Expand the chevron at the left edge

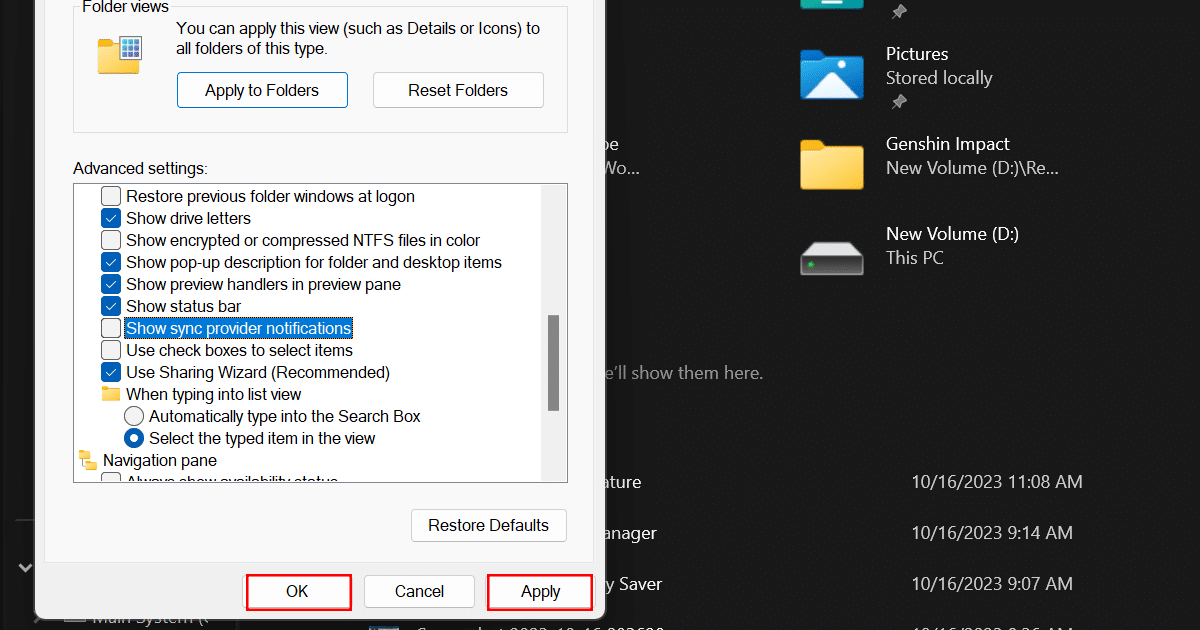(x=25, y=568)
